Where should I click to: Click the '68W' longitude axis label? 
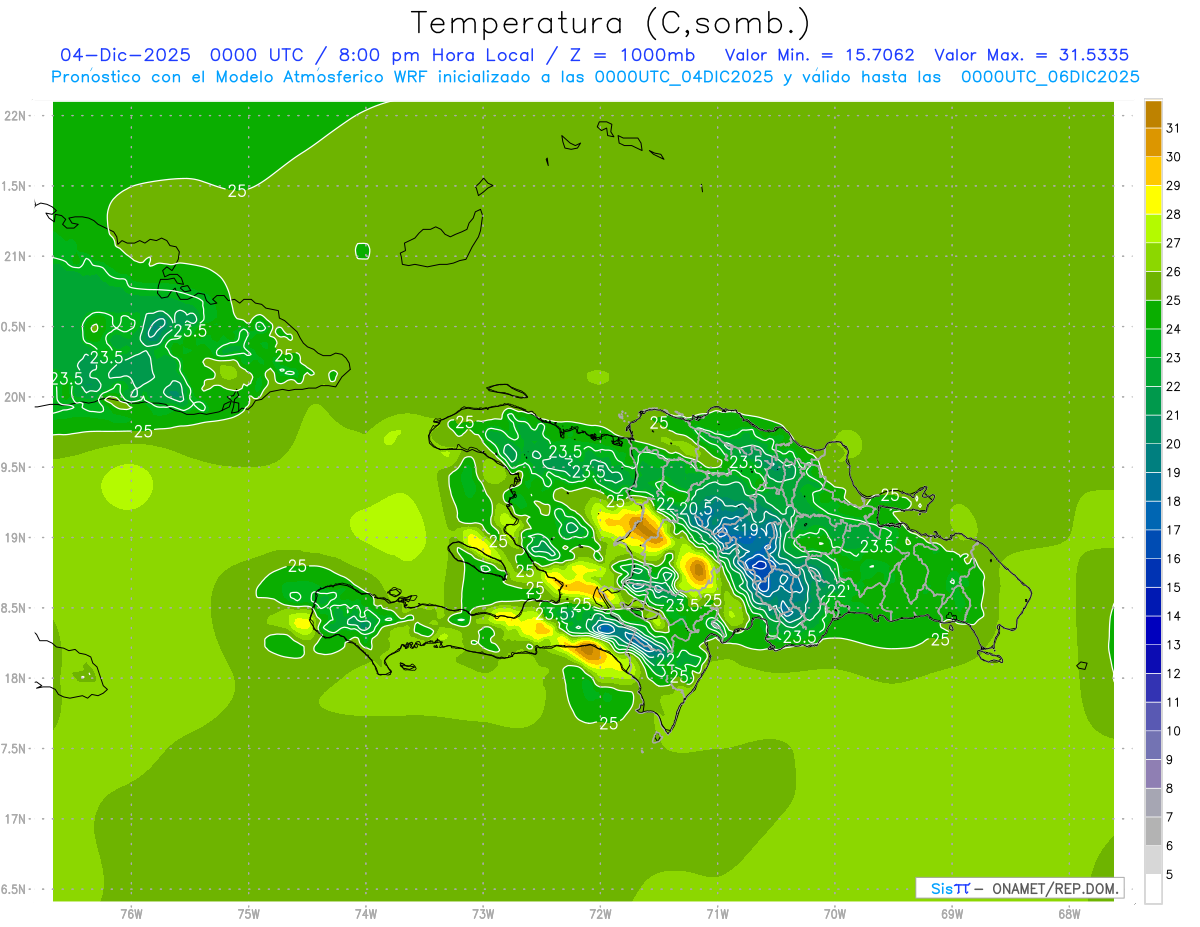click(x=1069, y=913)
